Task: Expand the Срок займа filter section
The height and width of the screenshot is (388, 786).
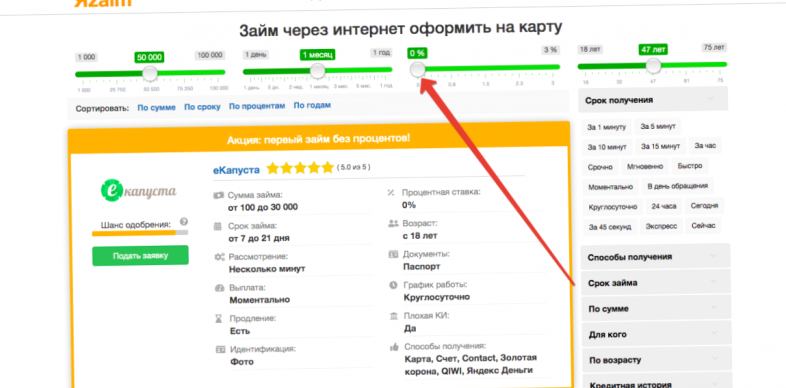Action: (656, 283)
